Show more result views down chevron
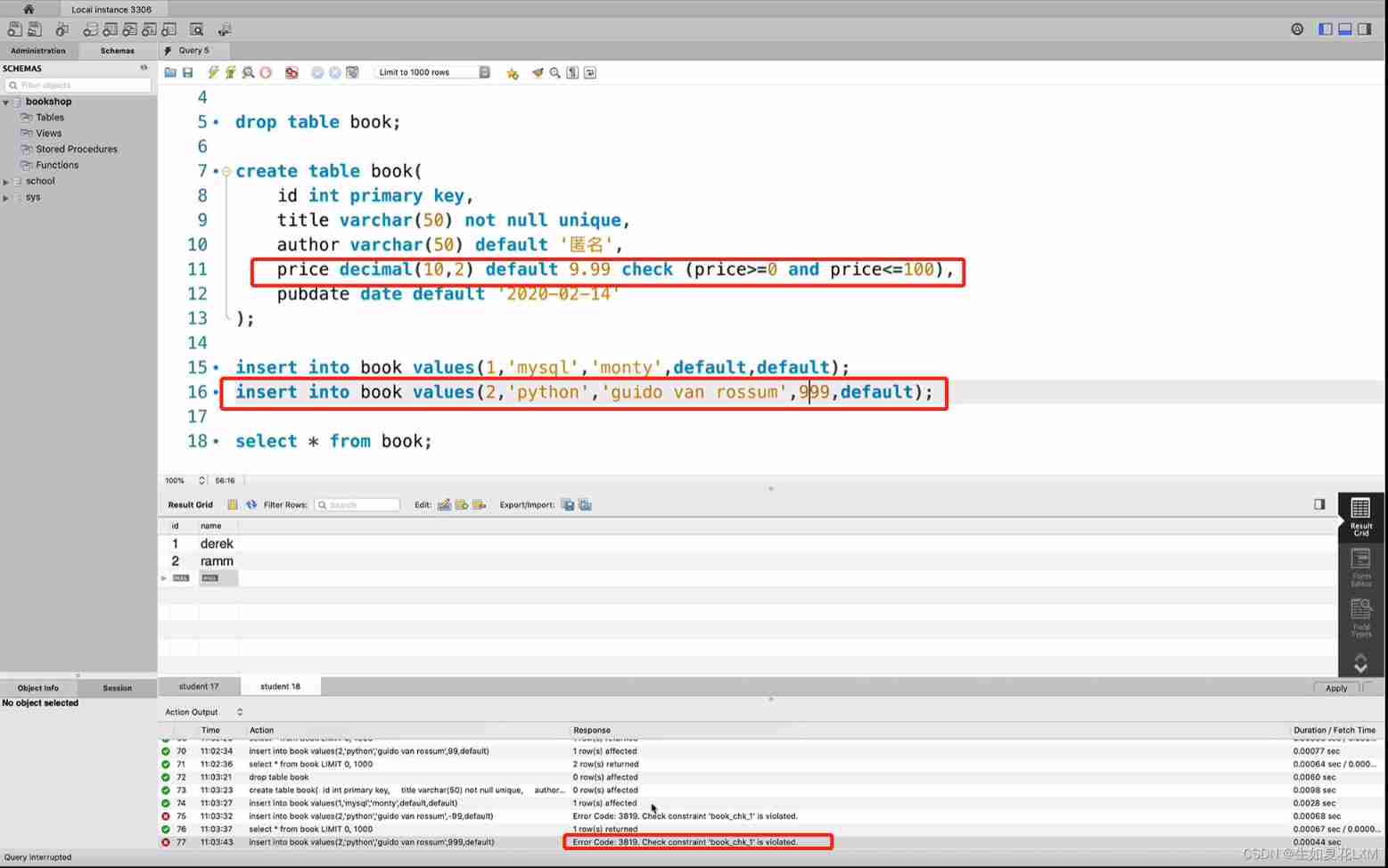Image resolution: width=1388 pixels, height=868 pixels. coord(1360,667)
